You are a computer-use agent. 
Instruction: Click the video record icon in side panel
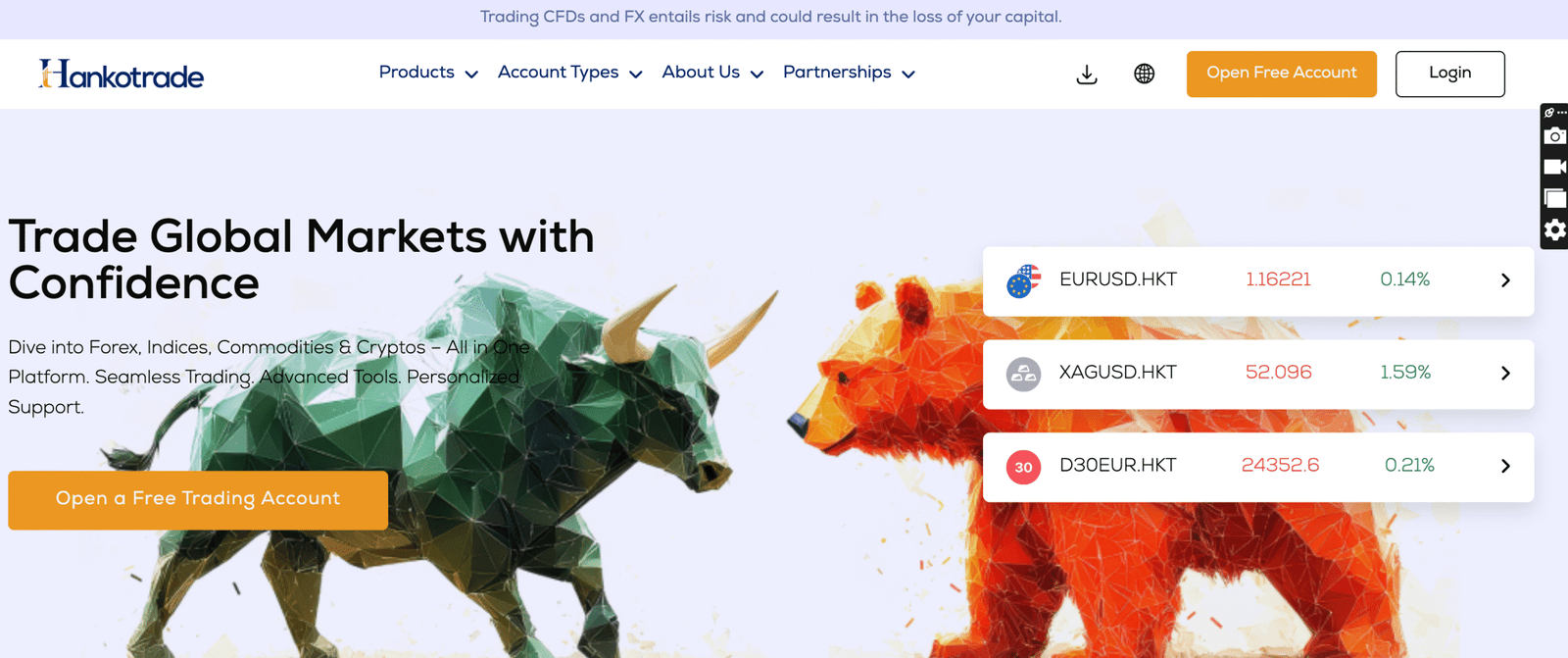[1554, 167]
